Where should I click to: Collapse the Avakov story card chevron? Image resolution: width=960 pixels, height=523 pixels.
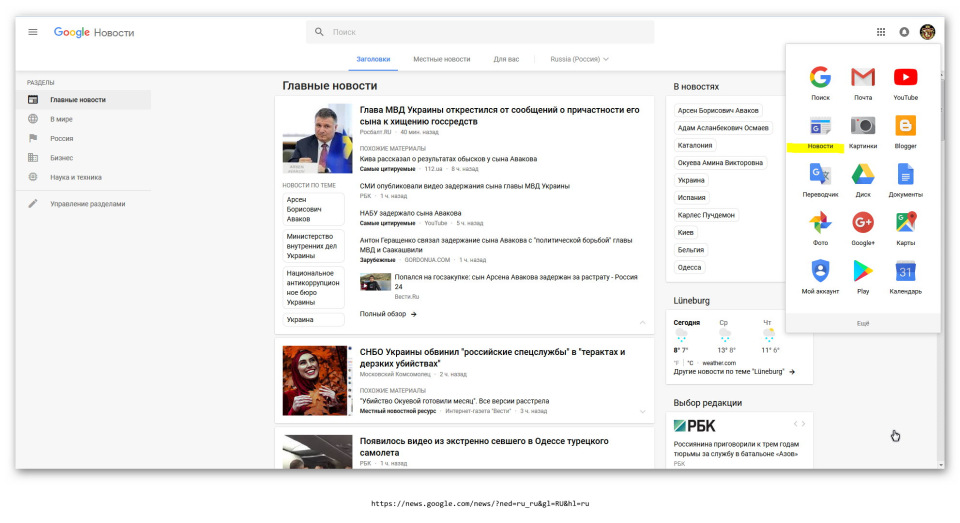(642, 323)
